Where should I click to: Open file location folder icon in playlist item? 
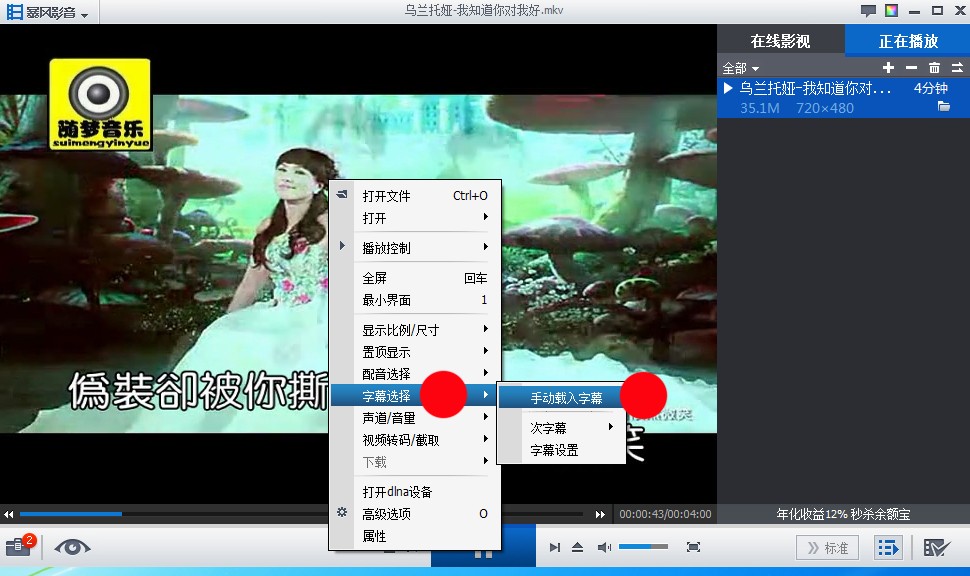tap(943, 106)
